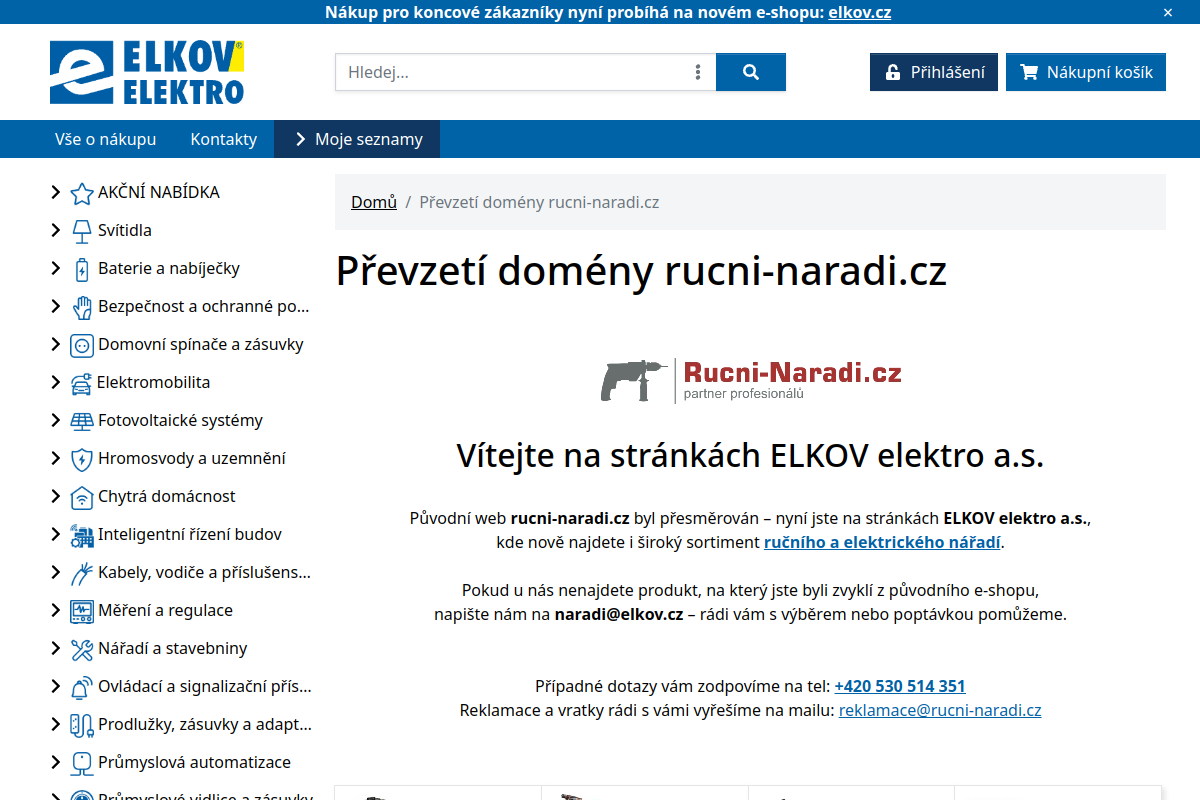This screenshot has height=800, width=1200.
Task: Click the ELKOV Elektro logo
Action: click(147, 72)
